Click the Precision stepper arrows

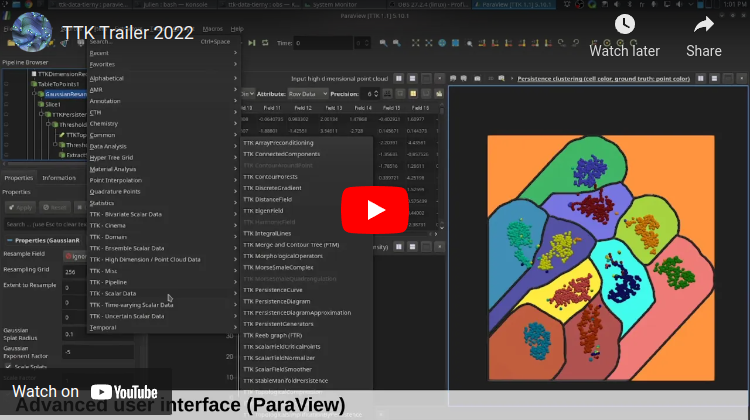click(x=376, y=94)
